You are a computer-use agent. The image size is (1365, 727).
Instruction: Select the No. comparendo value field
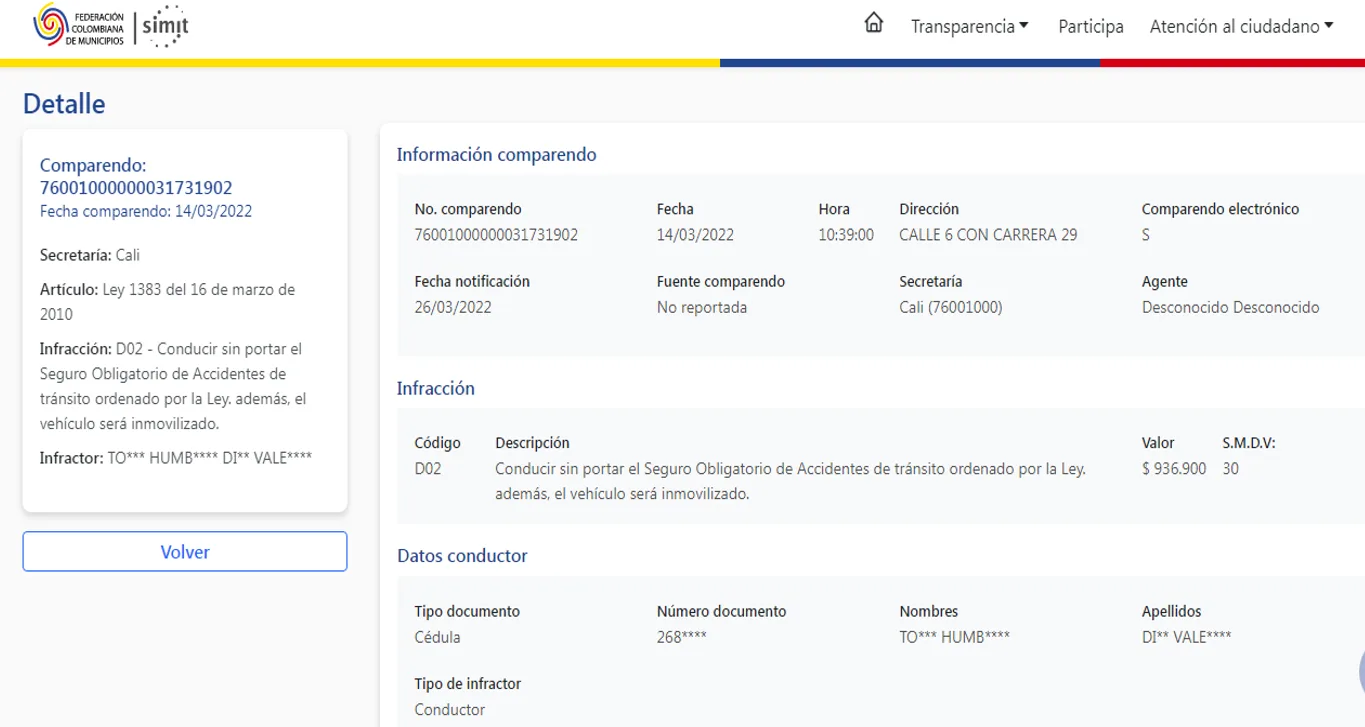click(x=496, y=235)
